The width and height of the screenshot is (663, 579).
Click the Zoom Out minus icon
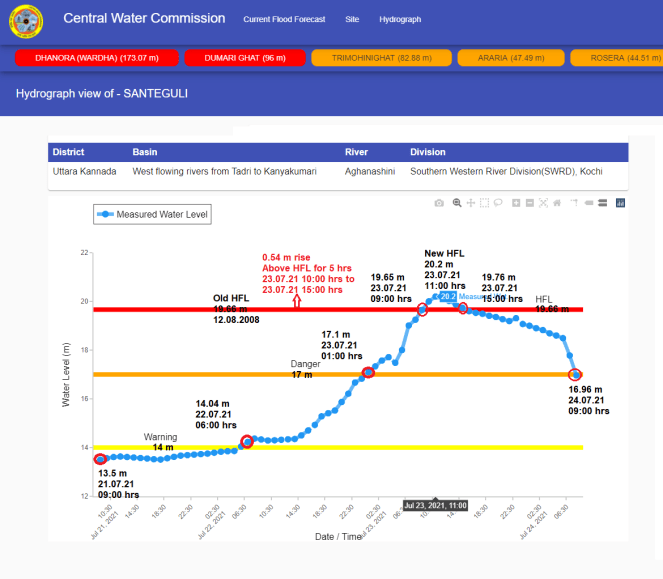coord(530,203)
